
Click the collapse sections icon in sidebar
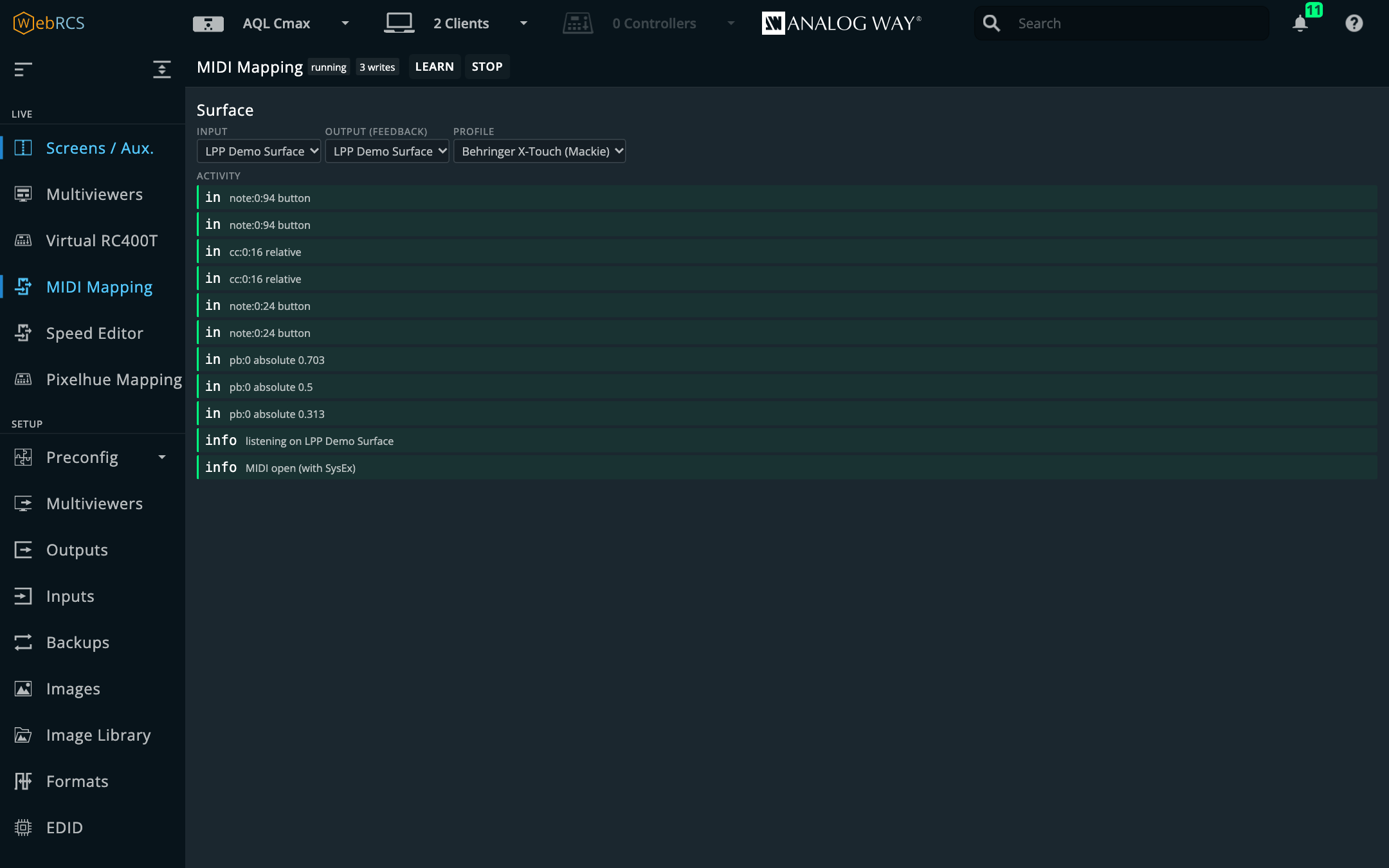162,69
